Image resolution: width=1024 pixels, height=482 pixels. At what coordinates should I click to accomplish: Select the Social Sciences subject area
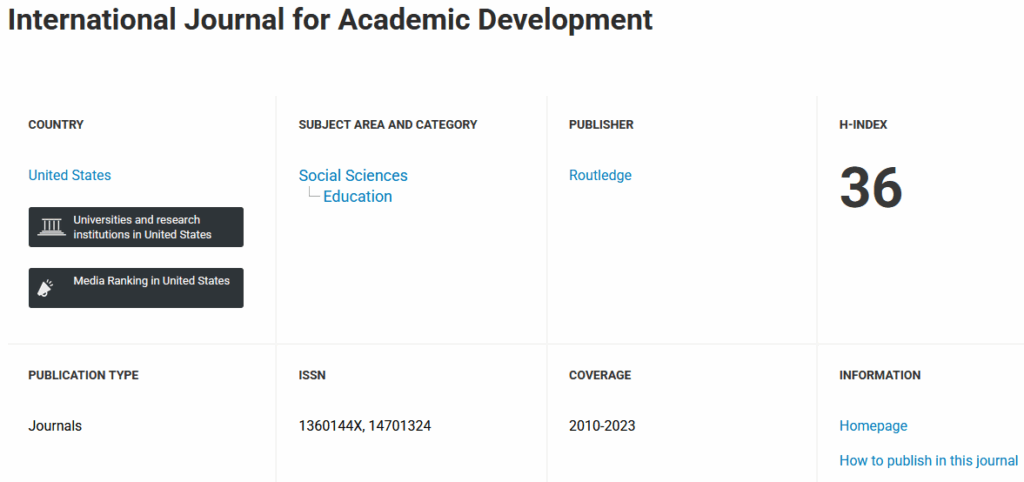[x=353, y=175]
